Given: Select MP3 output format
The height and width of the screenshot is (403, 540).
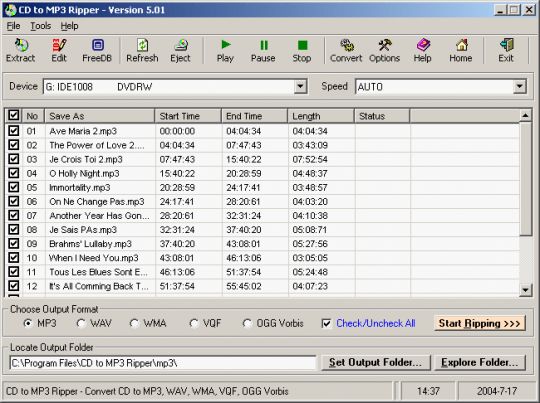Looking at the screenshot, I should coord(28,323).
